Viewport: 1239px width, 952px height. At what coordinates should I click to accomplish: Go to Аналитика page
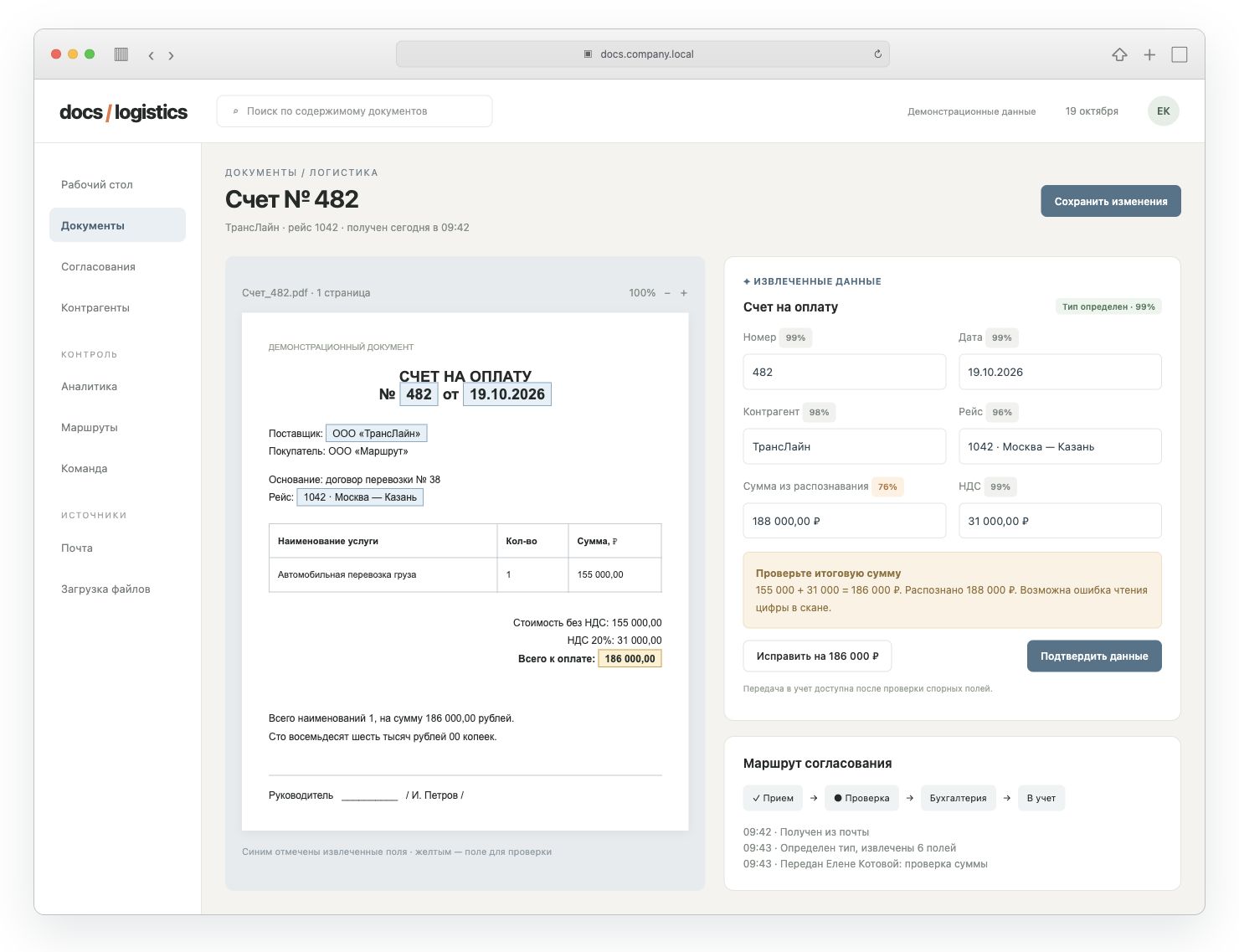(x=117, y=386)
